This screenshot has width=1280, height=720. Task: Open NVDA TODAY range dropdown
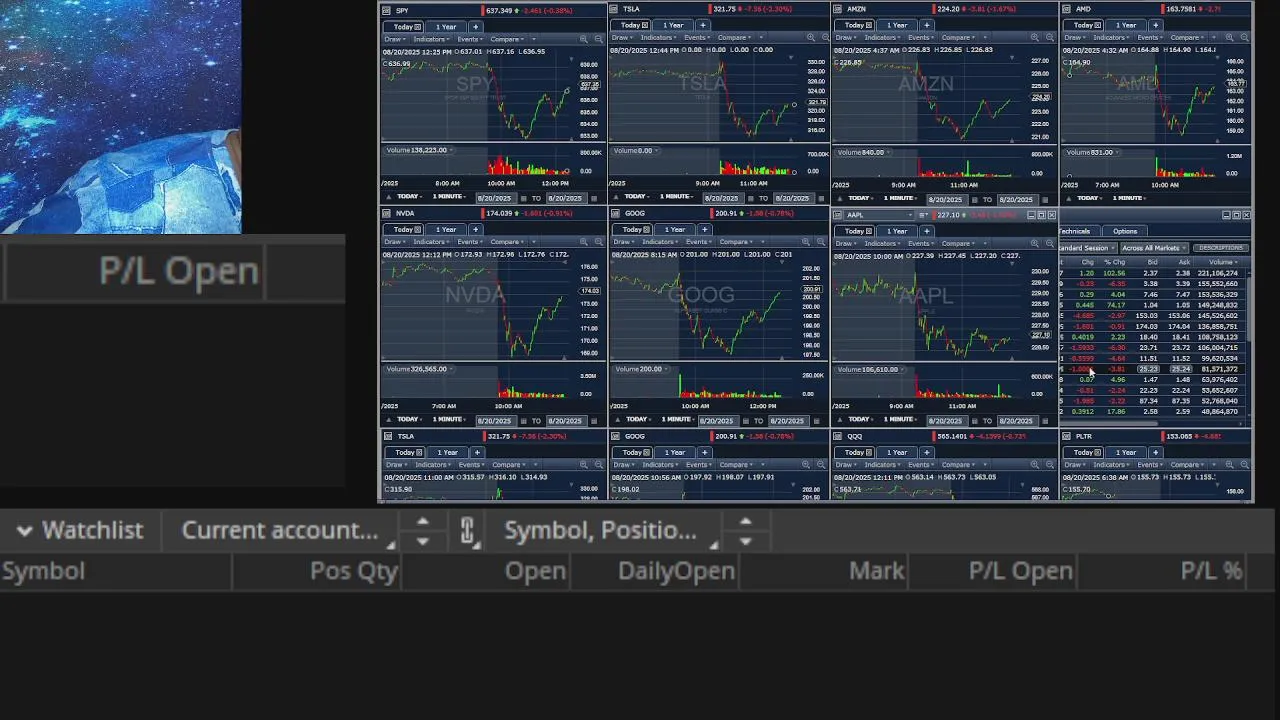[410, 419]
